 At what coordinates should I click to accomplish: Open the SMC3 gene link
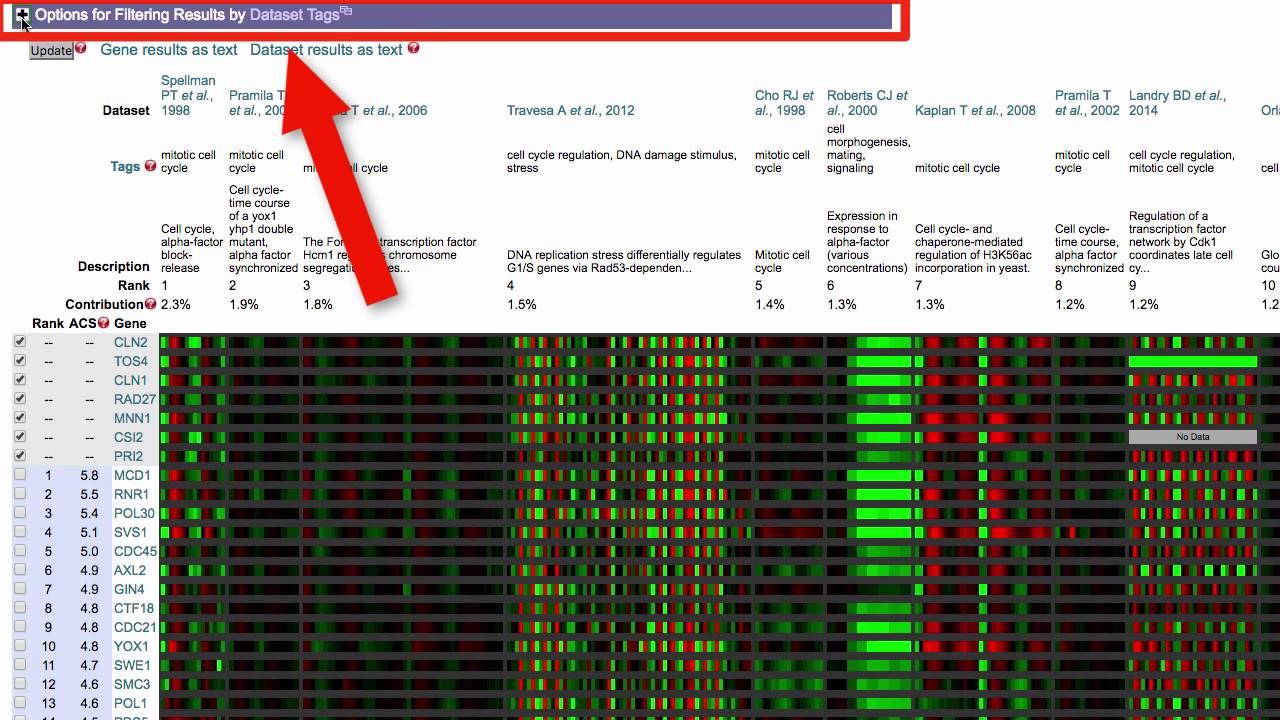coord(132,684)
